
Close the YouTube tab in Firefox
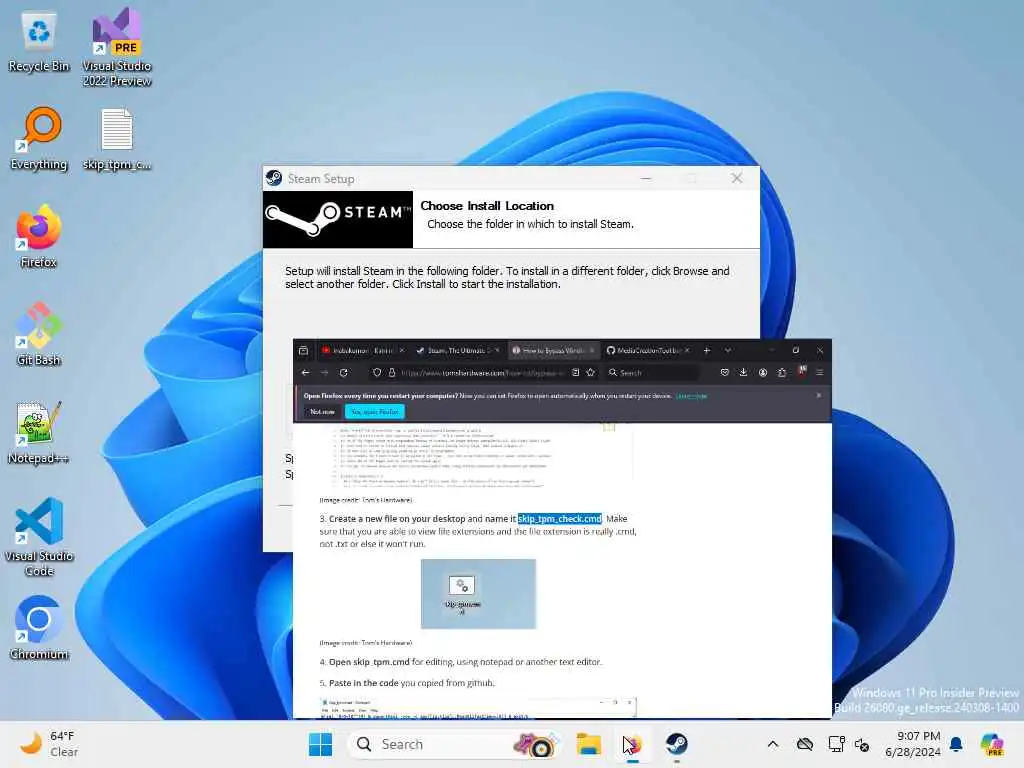[402, 351]
